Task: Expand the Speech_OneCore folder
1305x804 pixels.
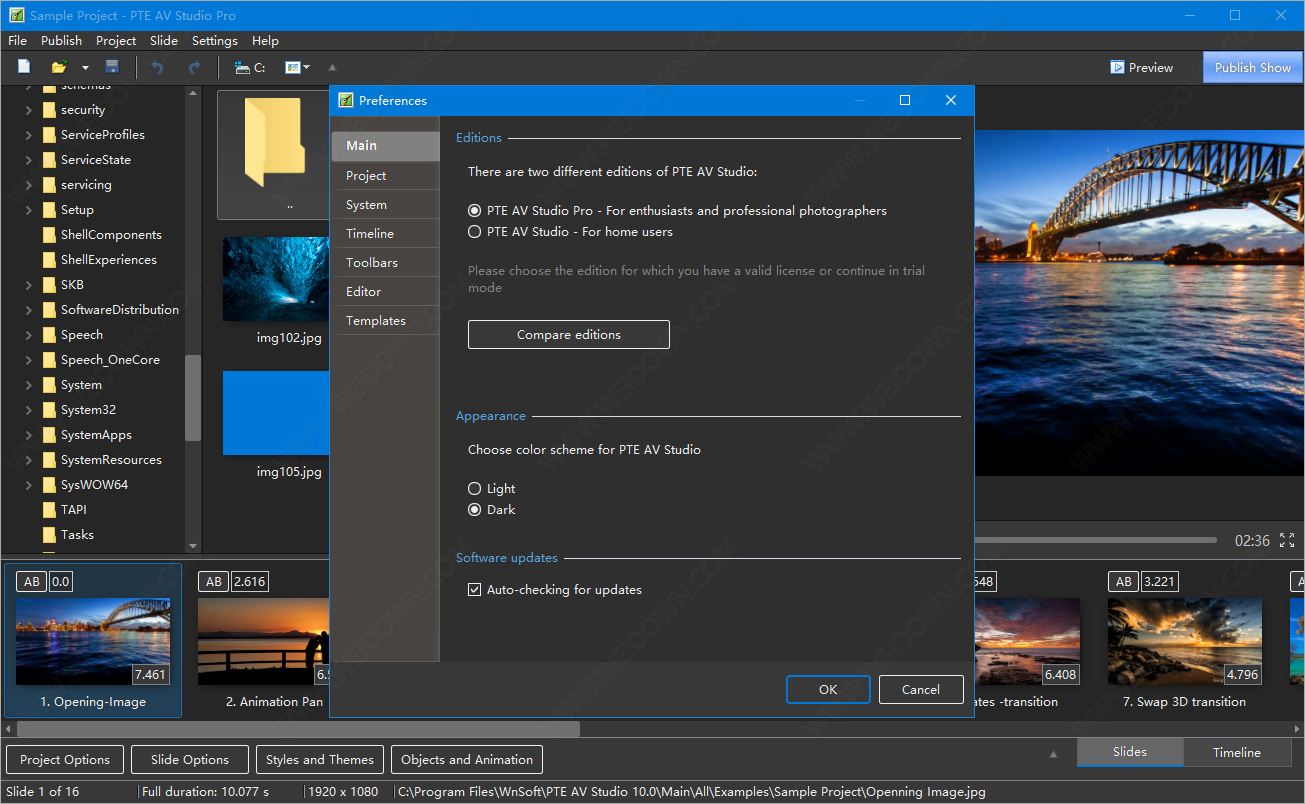Action: pos(29,360)
